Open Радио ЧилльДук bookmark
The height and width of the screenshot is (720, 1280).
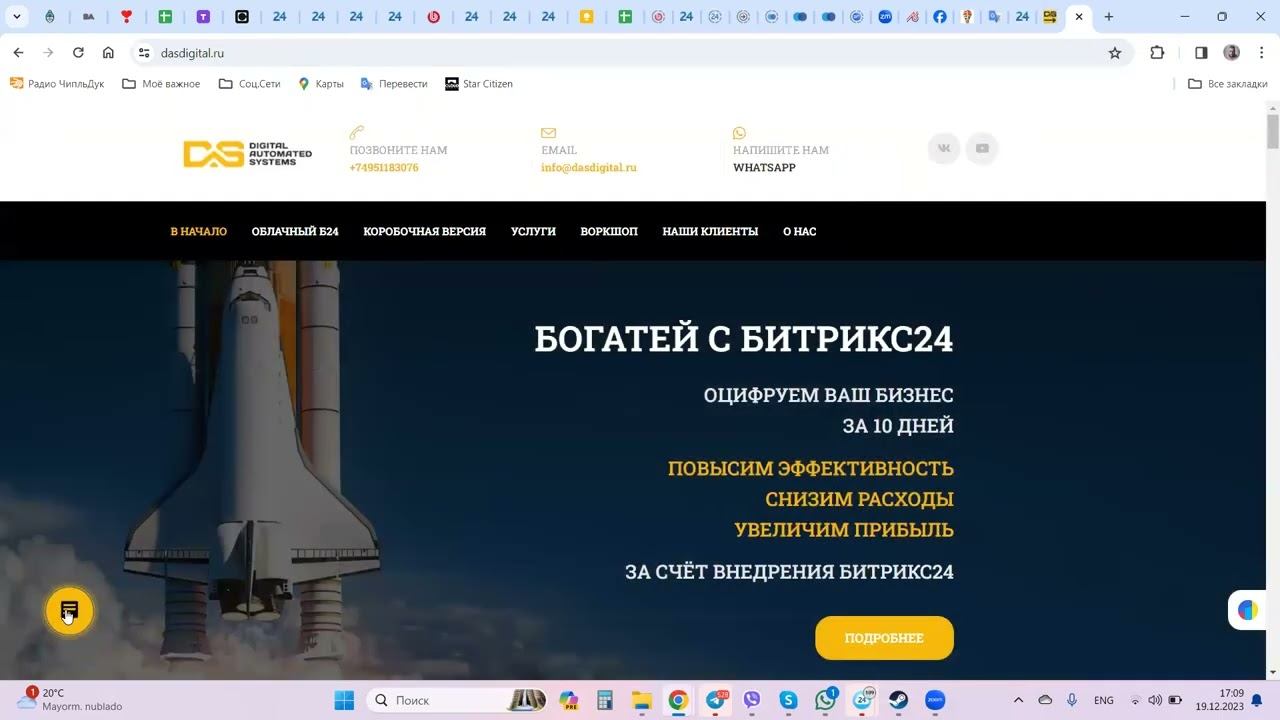click(57, 84)
